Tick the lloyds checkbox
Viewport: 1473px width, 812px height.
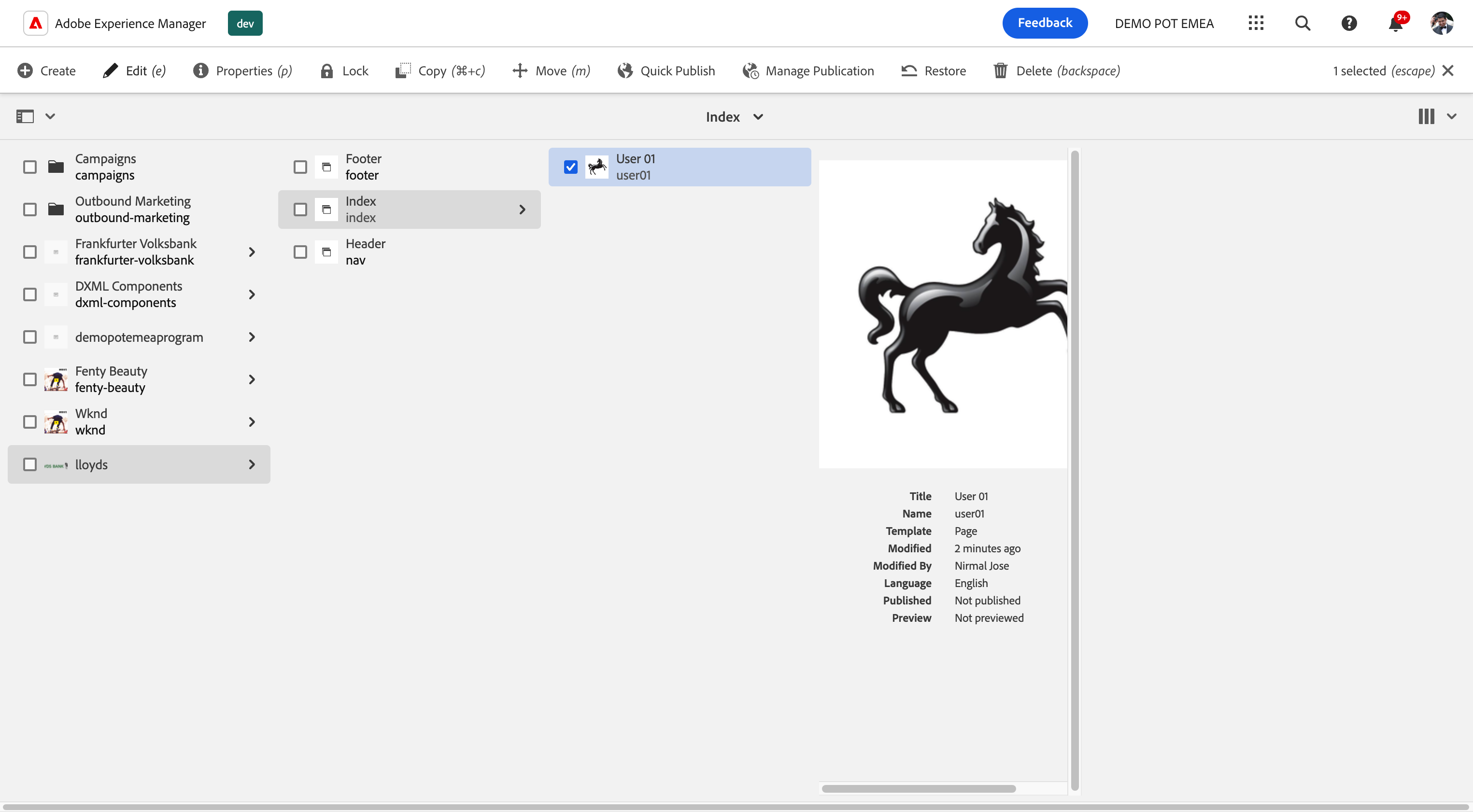(30, 464)
